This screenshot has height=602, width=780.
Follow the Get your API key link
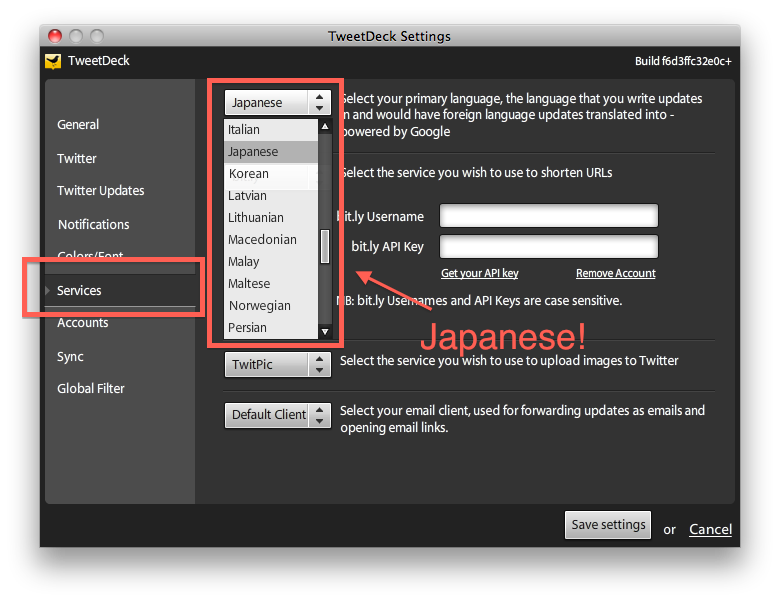(x=480, y=273)
